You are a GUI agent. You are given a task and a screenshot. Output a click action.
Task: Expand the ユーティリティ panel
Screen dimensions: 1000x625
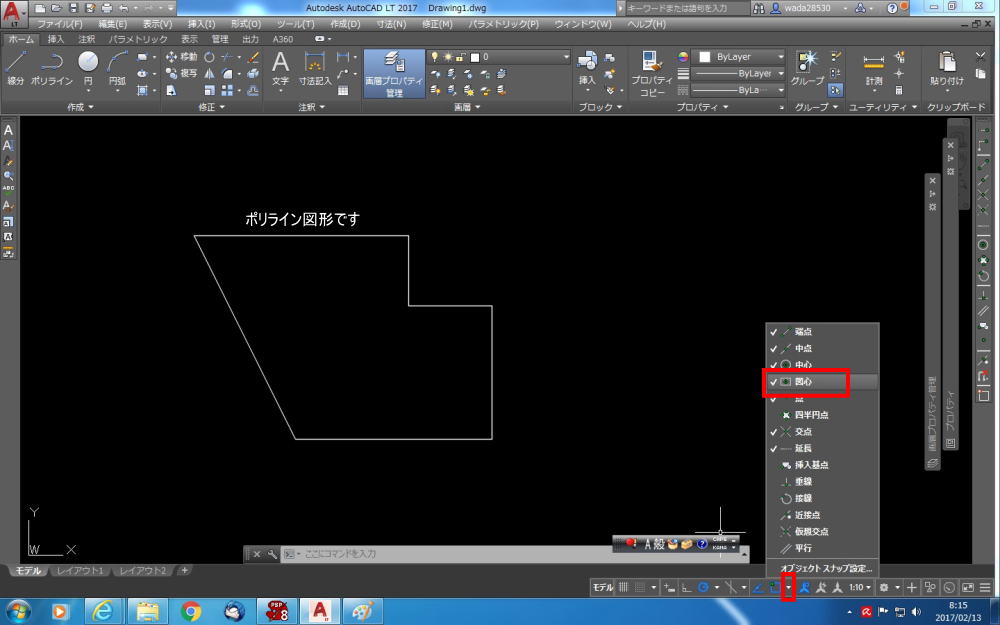883,107
